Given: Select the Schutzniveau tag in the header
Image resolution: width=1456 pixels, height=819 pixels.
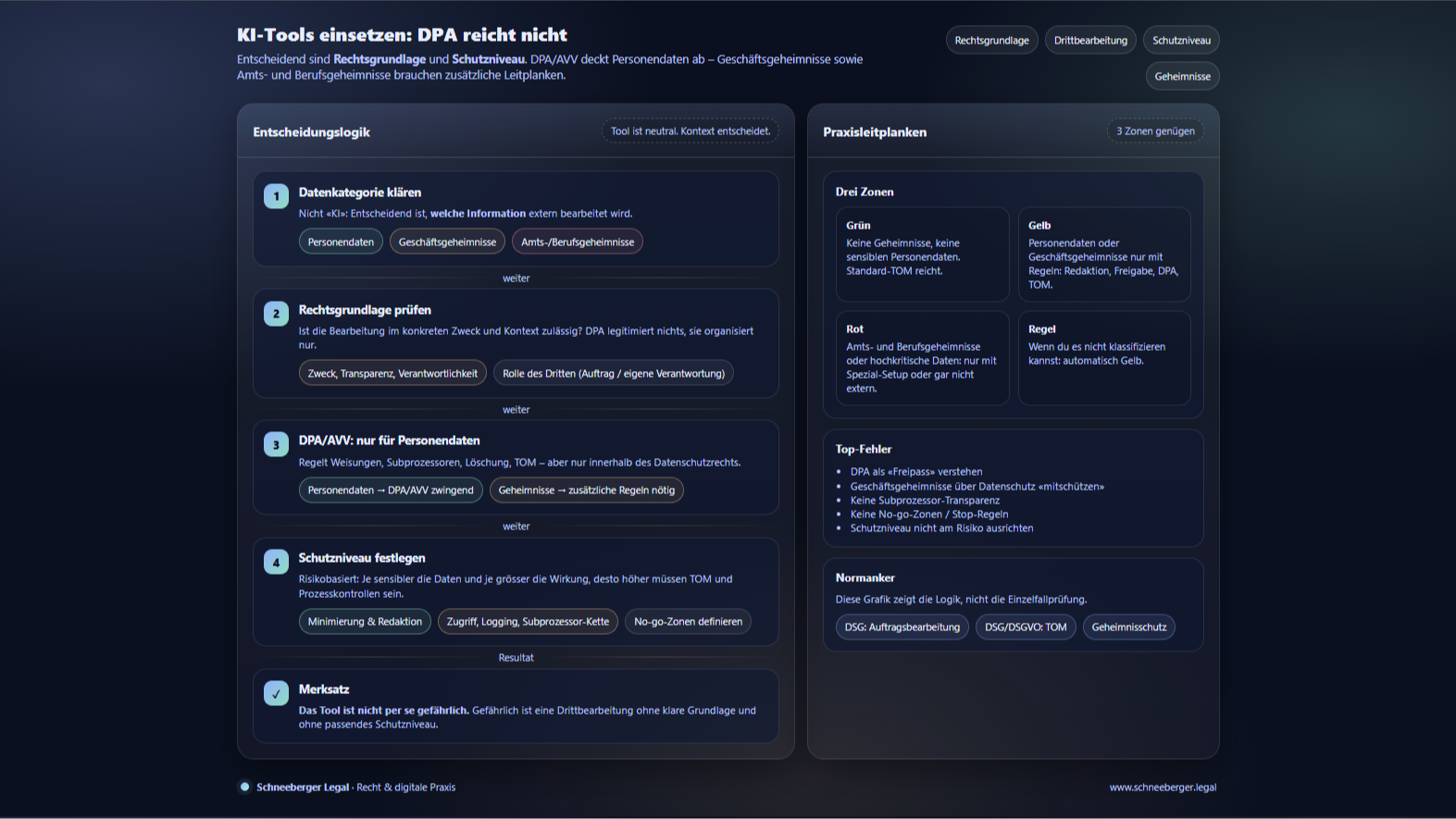Looking at the screenshot, I should coord(1181,41).
